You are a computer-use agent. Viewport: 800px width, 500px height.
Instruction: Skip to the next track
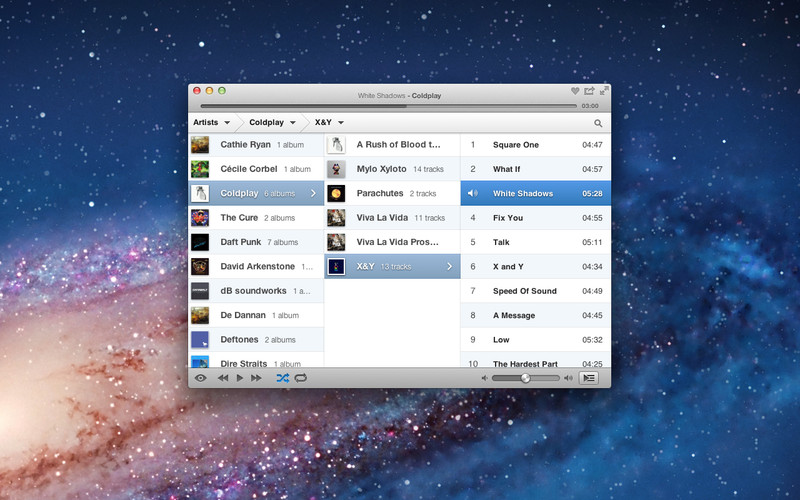click(x=256, y=378)
